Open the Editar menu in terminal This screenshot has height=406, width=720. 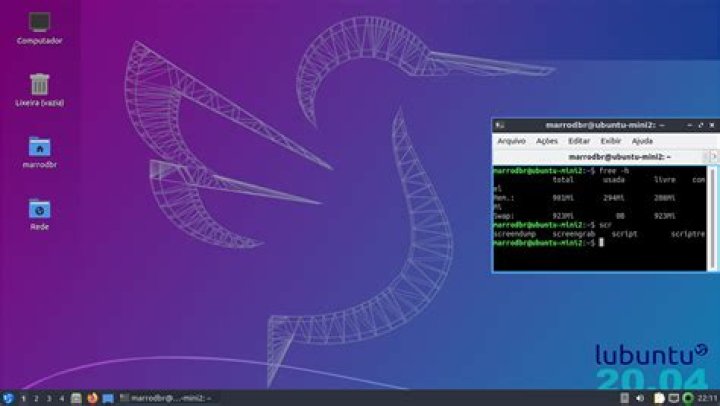(x=579, y=141)
